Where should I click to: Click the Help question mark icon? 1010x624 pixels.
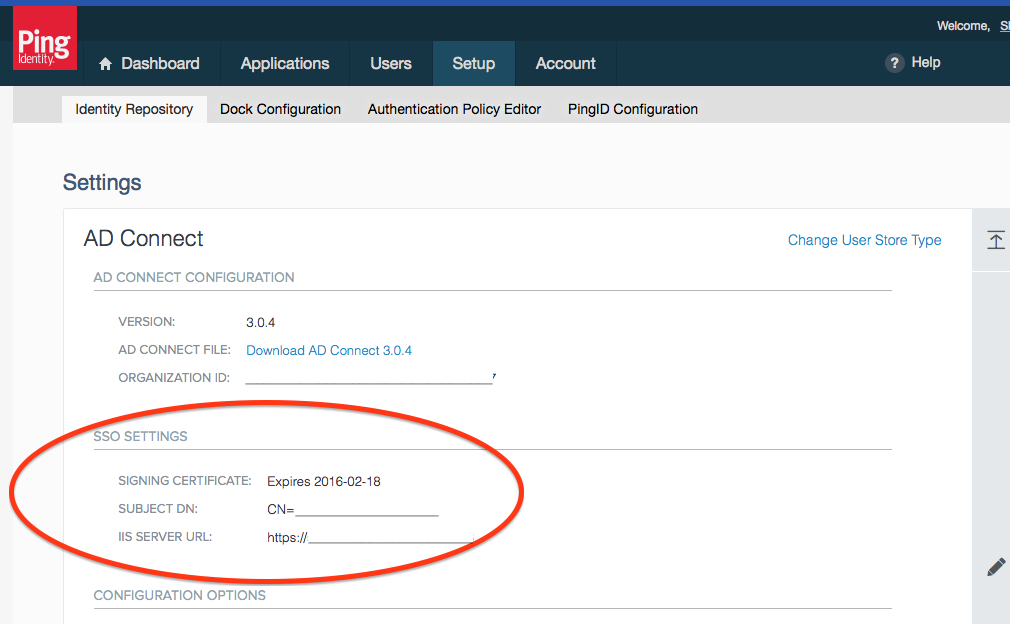click(894, 63)
